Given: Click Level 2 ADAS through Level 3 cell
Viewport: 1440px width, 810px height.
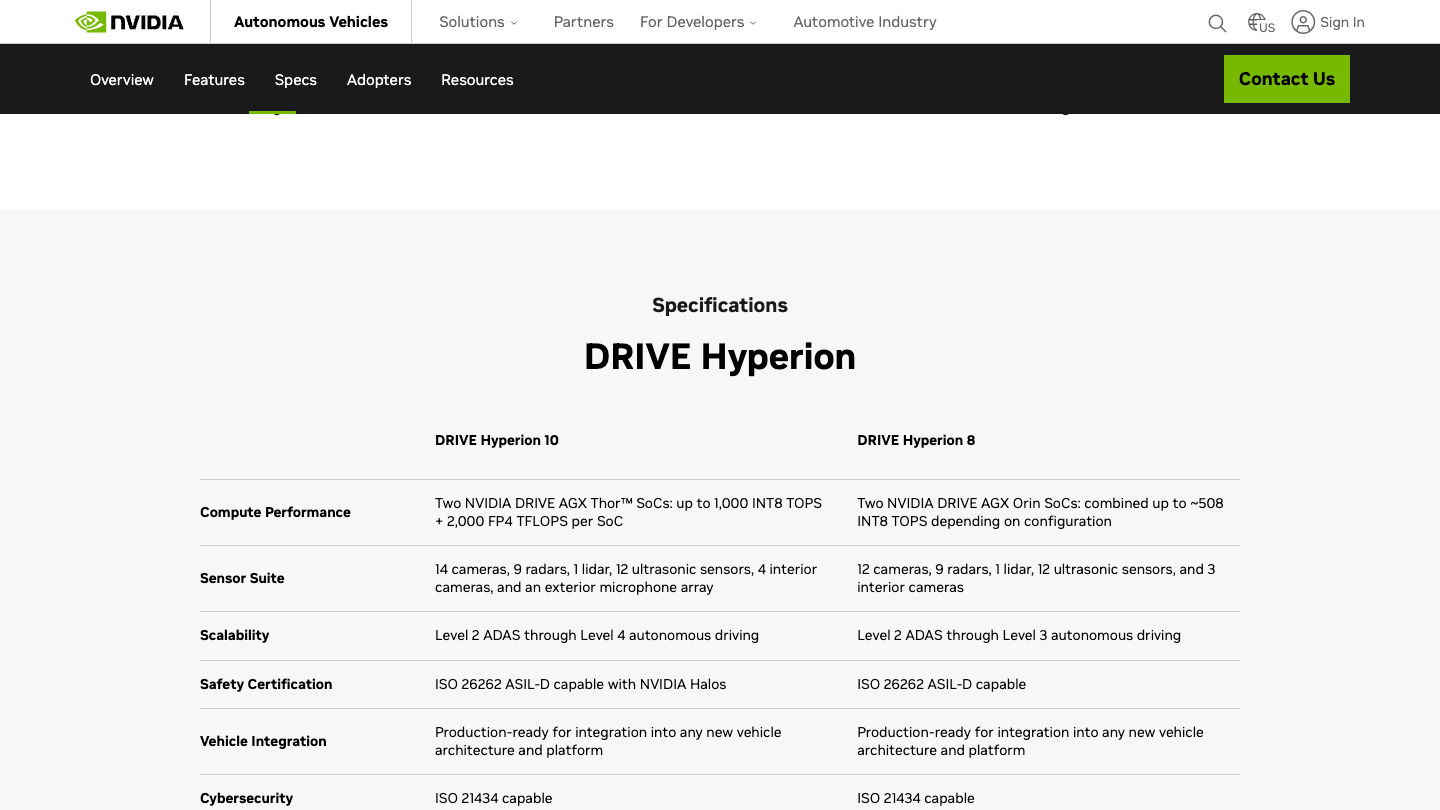Looking at the screenshot, I should pyautogui.click(x=1019, y=635).
